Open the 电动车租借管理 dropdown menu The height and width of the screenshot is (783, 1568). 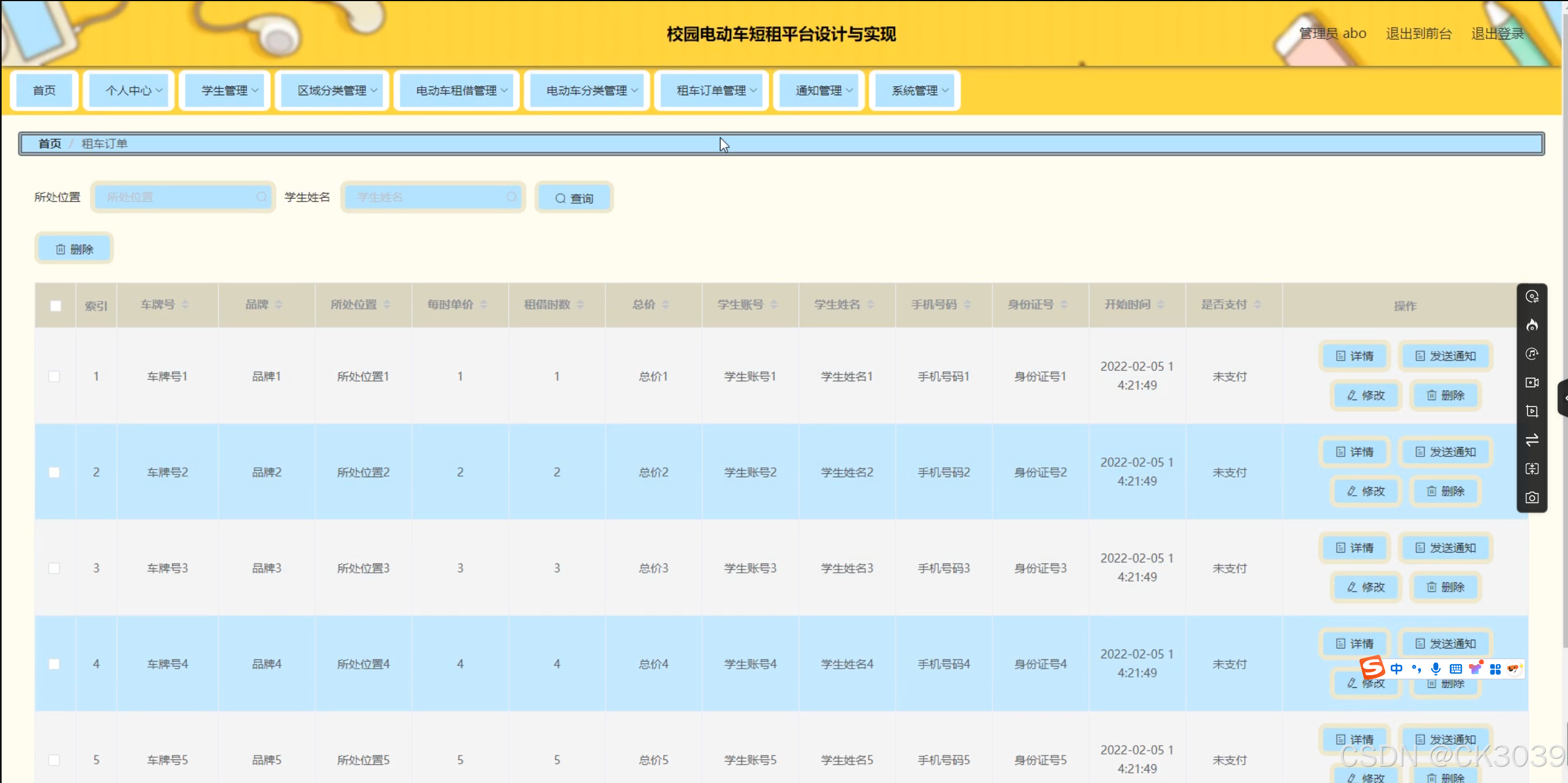[x=461, y=91]
